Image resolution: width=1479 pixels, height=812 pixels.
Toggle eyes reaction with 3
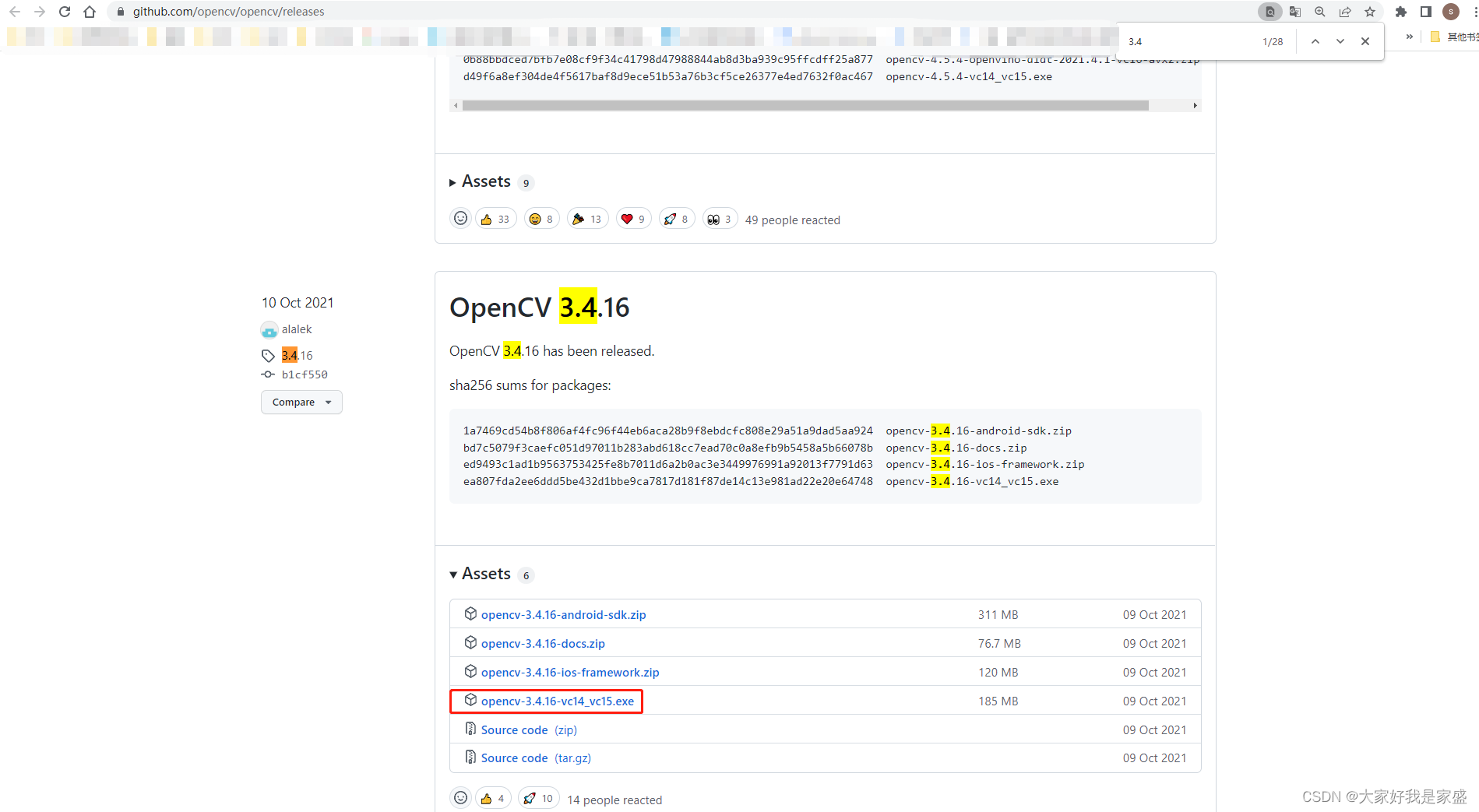(x=720, y=219)
